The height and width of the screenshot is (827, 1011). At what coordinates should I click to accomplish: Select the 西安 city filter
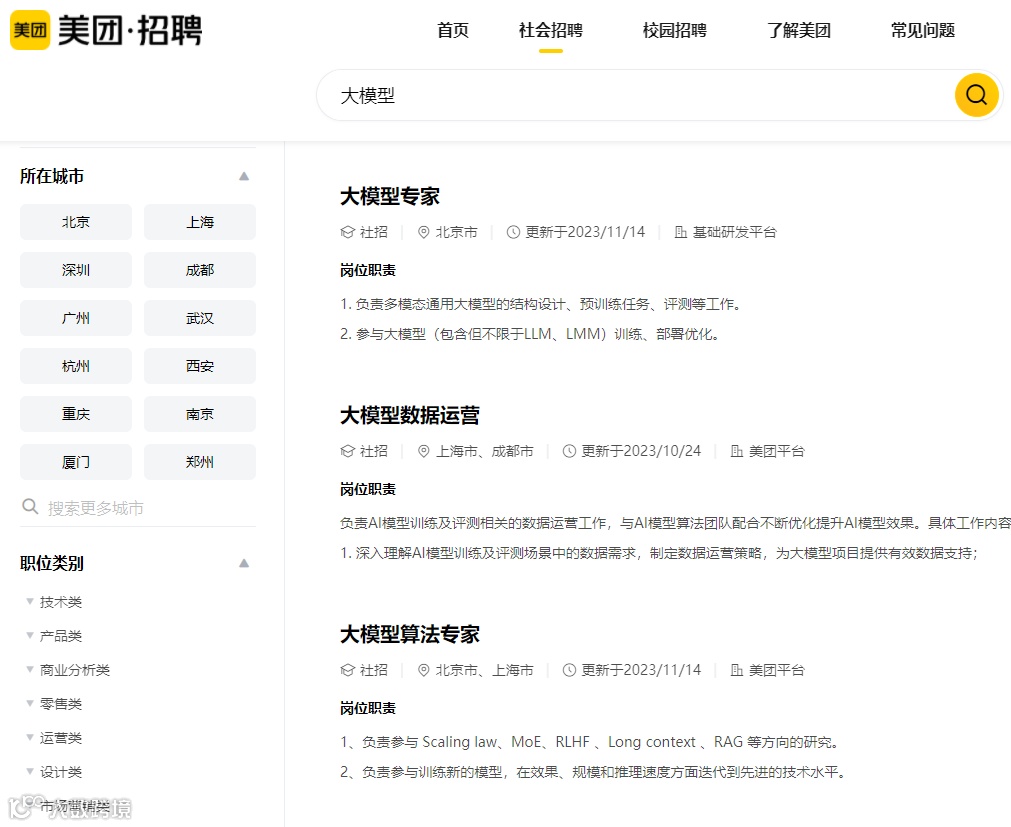[x=200, y=366]
